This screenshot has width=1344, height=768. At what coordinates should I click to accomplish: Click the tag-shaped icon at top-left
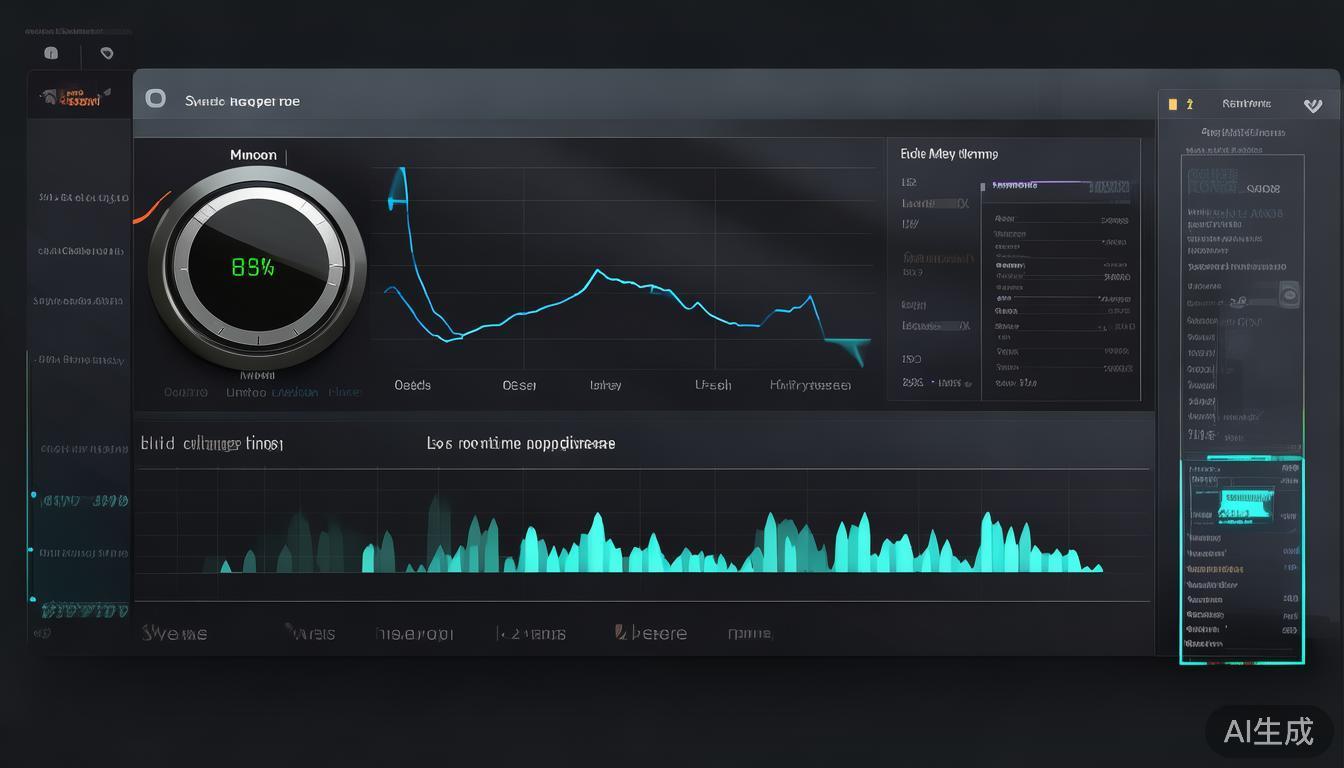107,53
